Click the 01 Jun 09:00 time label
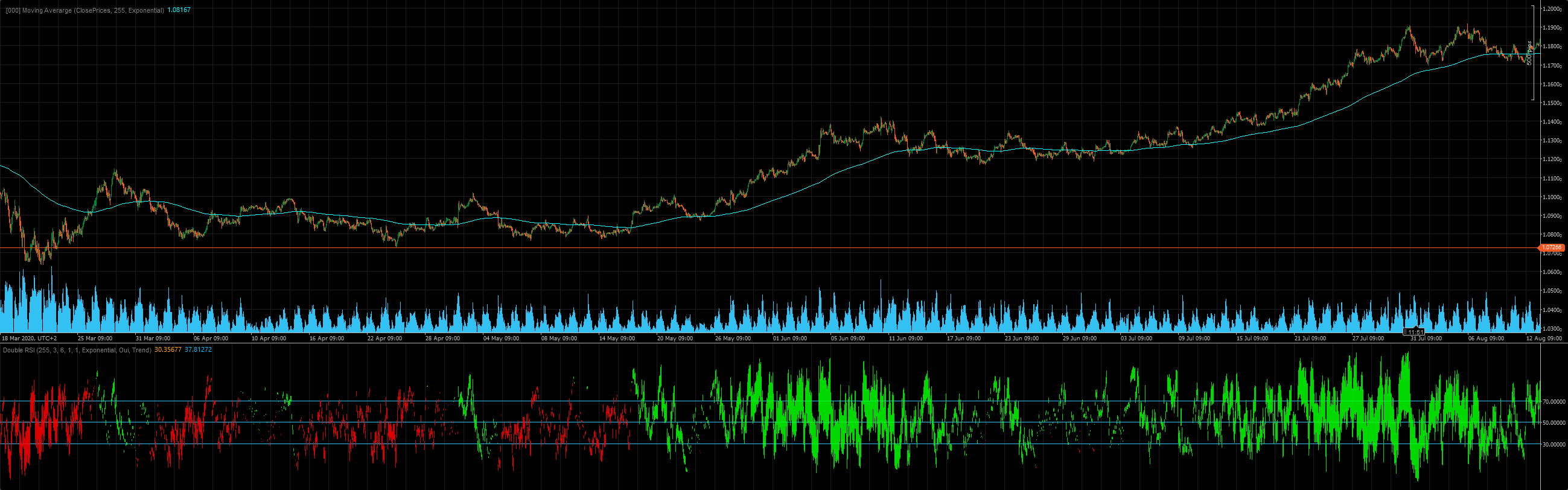Viewport: 1568px width, 490px height. click(790, 339)
